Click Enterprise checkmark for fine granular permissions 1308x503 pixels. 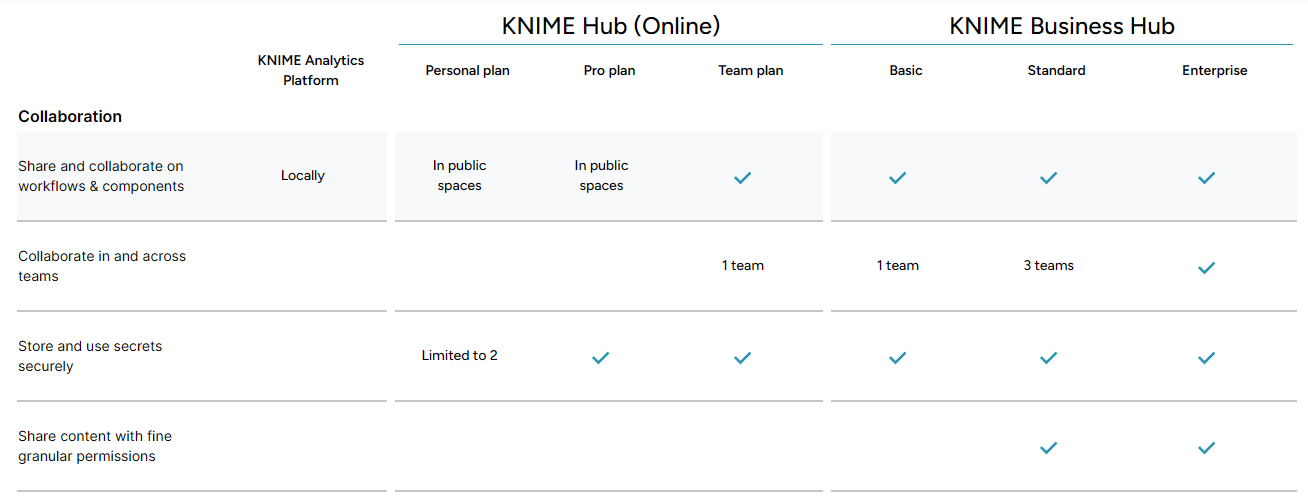coord(1206,448)
